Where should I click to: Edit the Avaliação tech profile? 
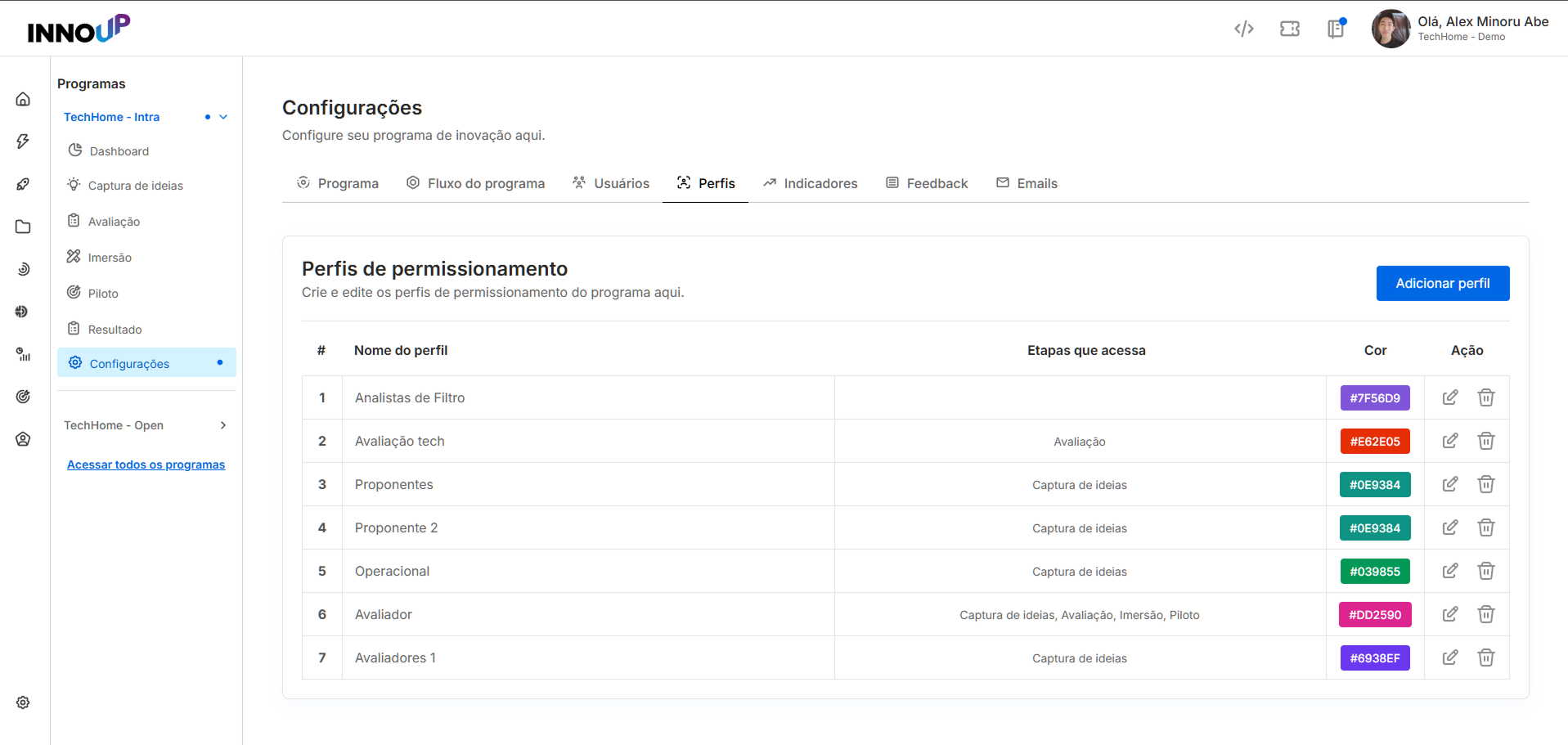point(1450,441)
